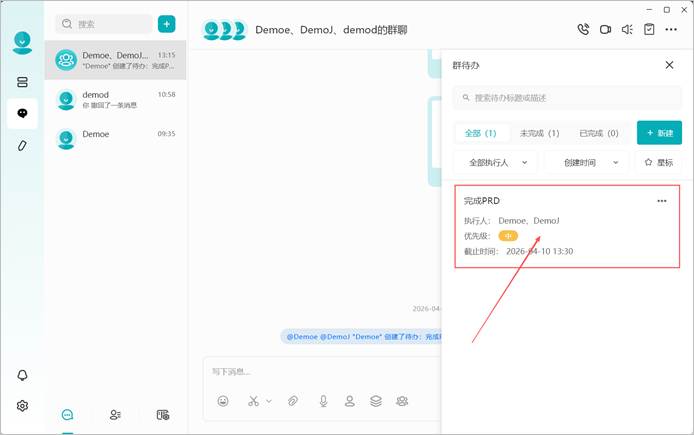The image size is (694, 435).
Task: Click the todo title search field
Action: [567, 98]
